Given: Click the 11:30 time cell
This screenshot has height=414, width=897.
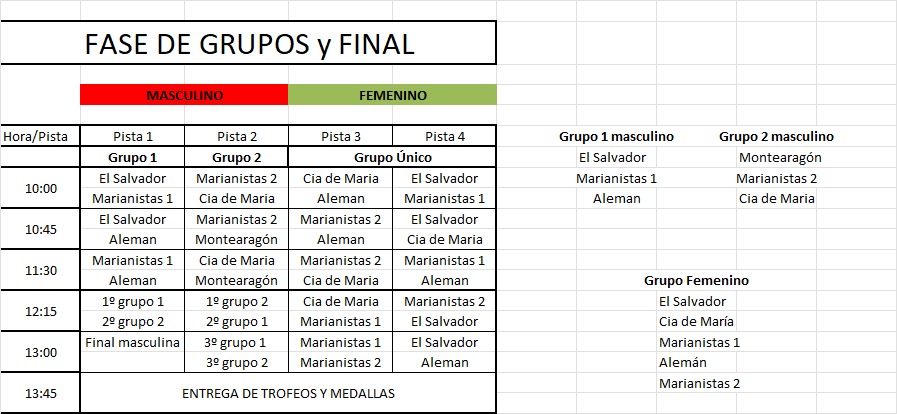Looking at the screenshot, I should click(40, 270).
